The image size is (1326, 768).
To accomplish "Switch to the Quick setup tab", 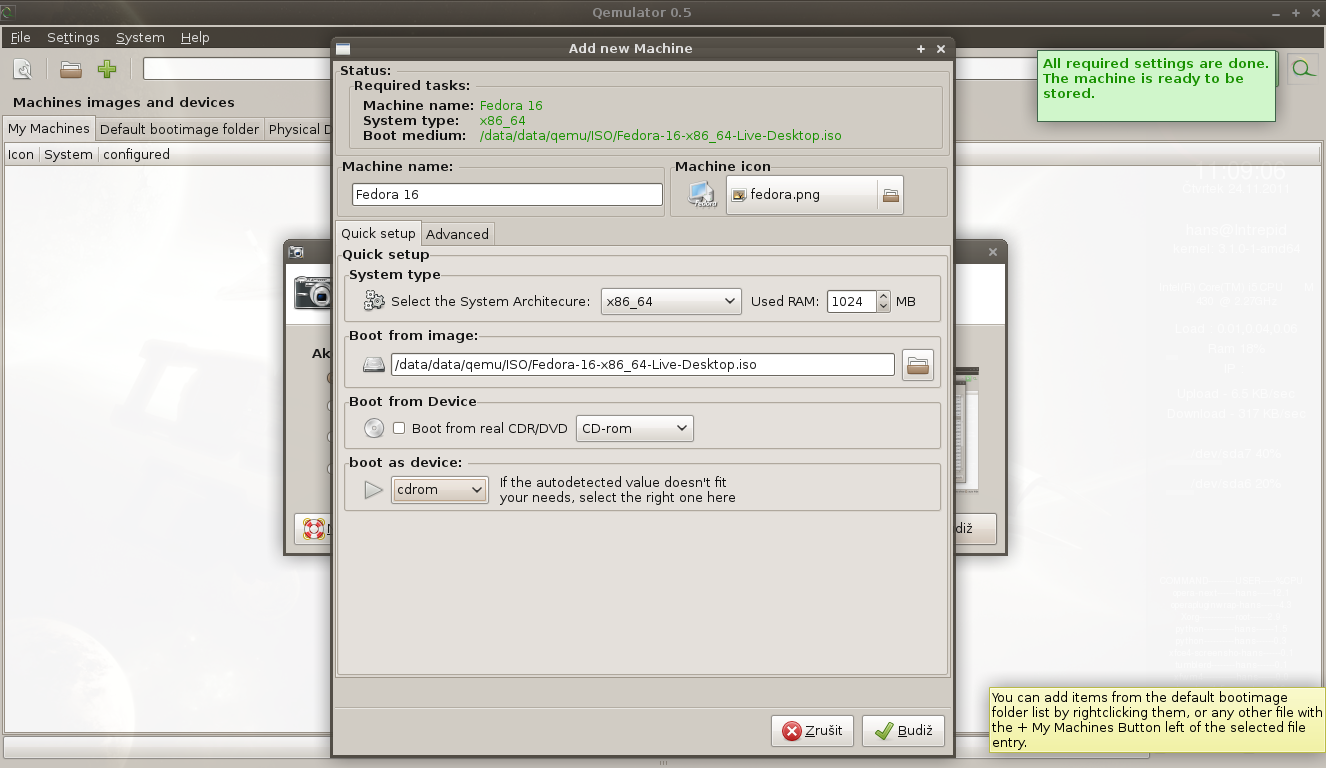I will pyautogui.click(x=378, y=233).
